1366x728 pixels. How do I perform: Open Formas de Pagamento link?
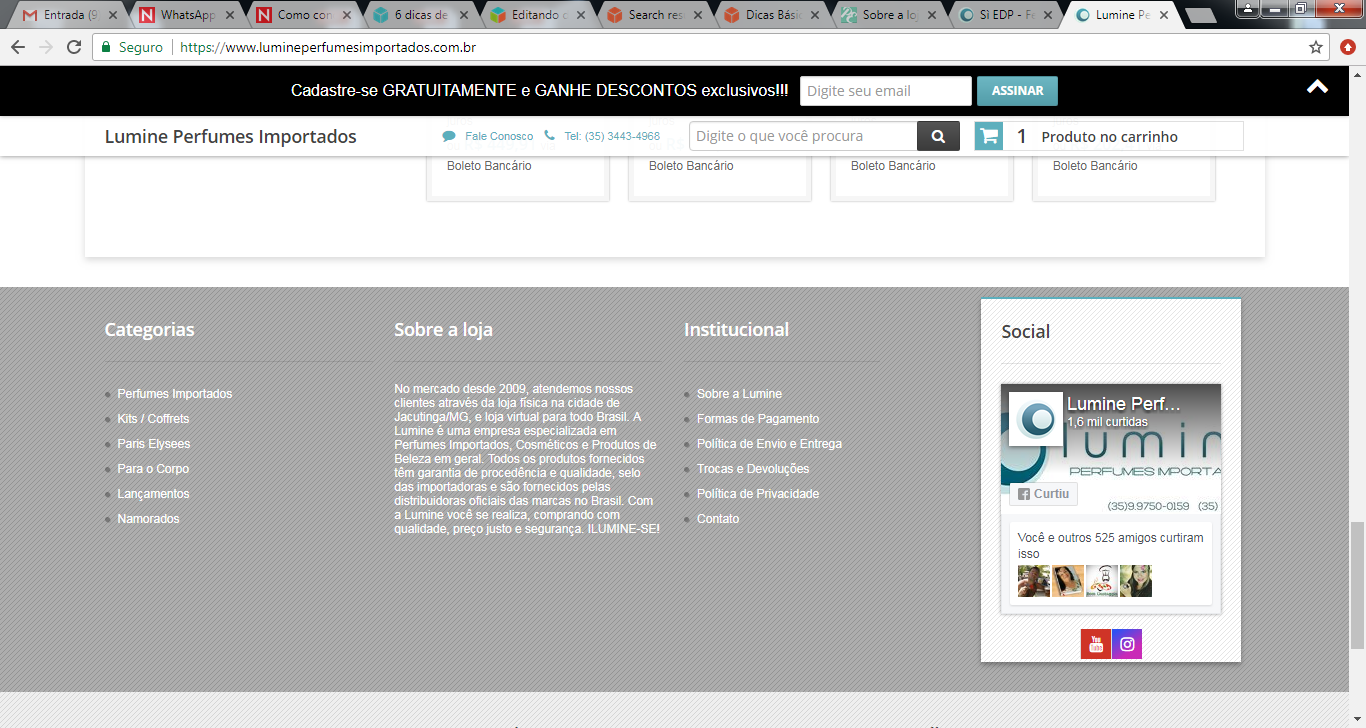click(x=758, y=419)
